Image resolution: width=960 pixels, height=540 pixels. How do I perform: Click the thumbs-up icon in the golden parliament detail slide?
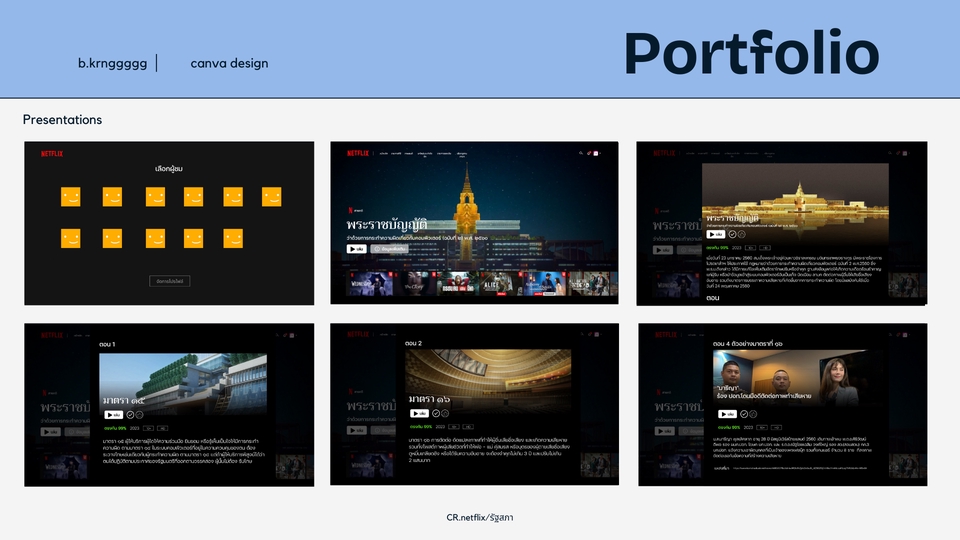[741, 234]
